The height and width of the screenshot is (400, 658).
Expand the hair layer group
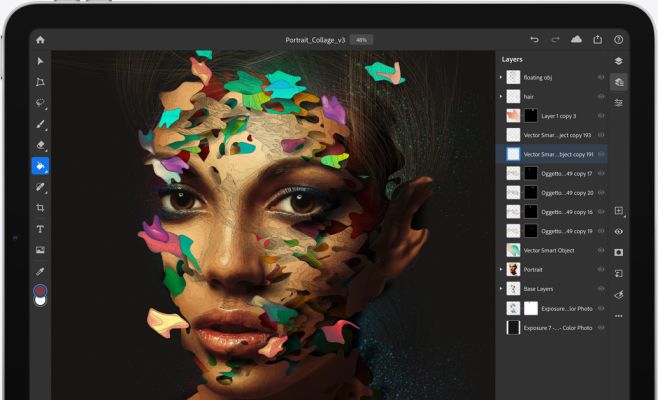coord(501,96)
